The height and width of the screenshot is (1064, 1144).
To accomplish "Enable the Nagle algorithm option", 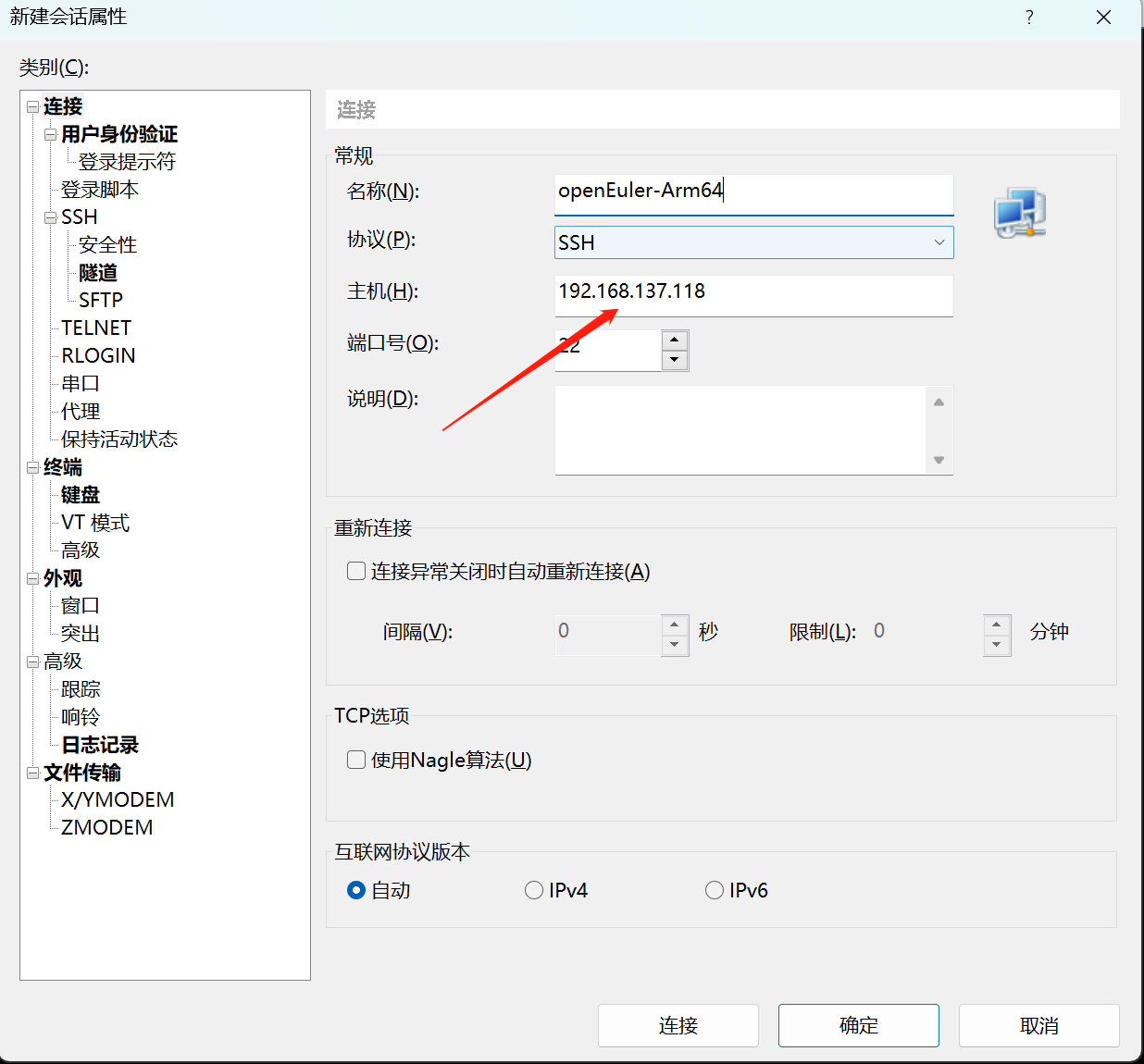I will 356,759.
